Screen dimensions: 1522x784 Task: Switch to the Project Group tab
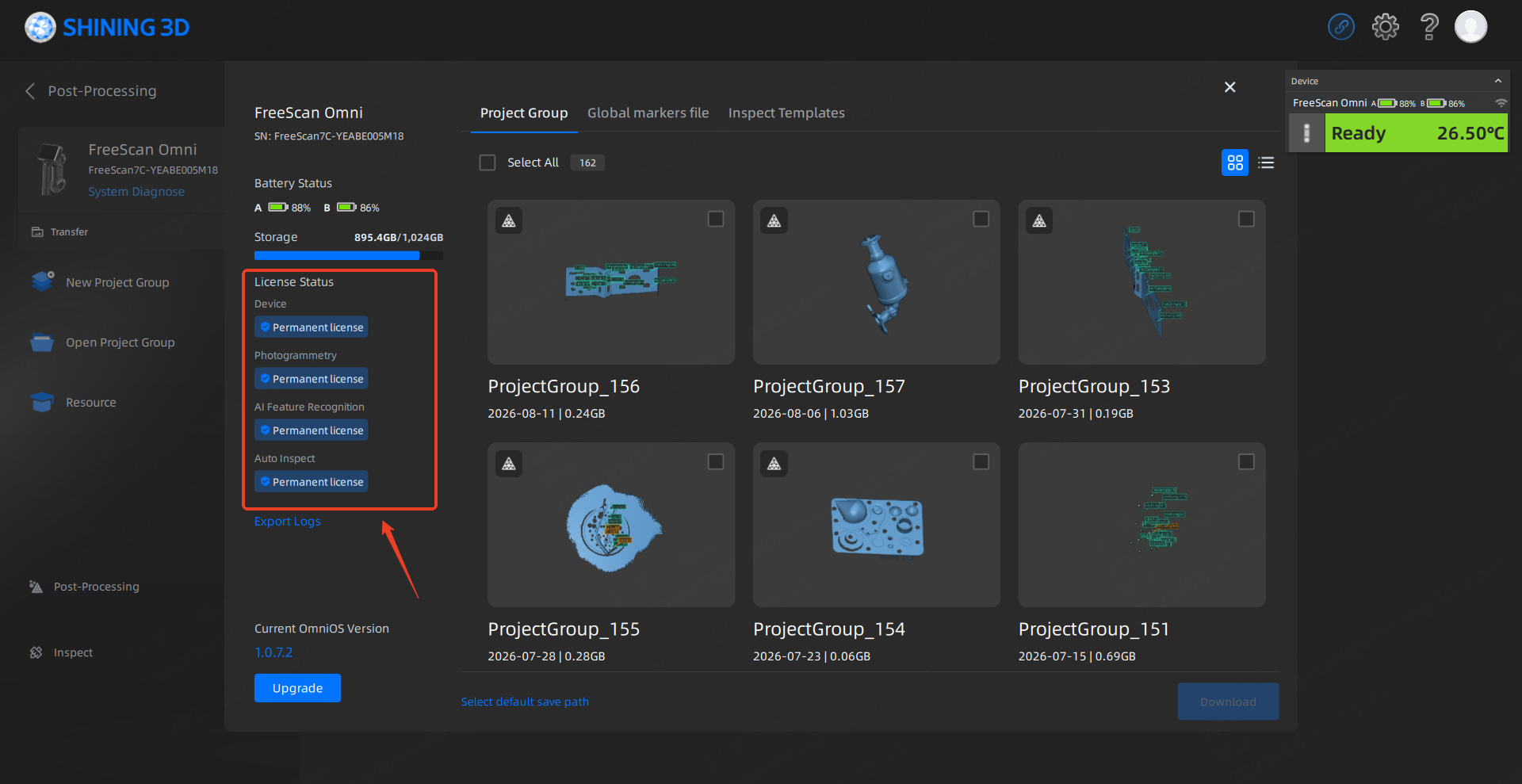524,113
